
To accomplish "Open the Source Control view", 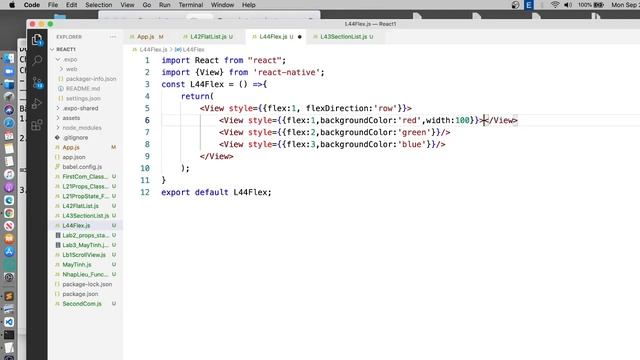I will coord(37,82).
